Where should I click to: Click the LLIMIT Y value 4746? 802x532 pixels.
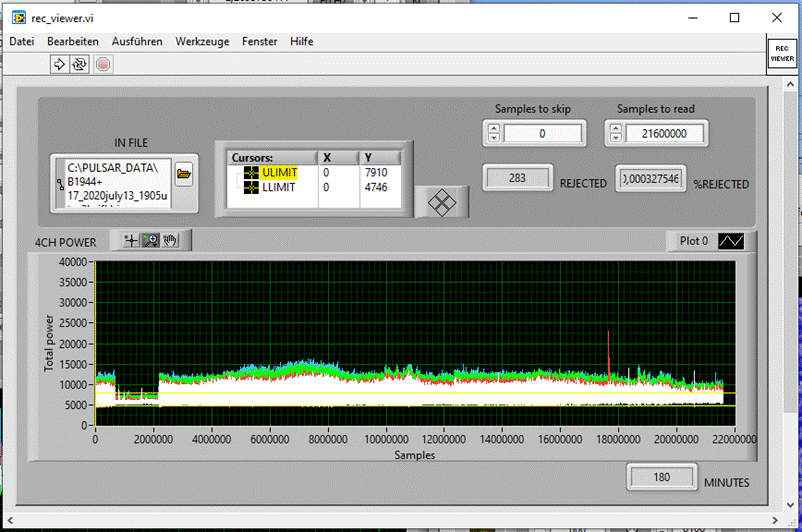tap(376, 187)
